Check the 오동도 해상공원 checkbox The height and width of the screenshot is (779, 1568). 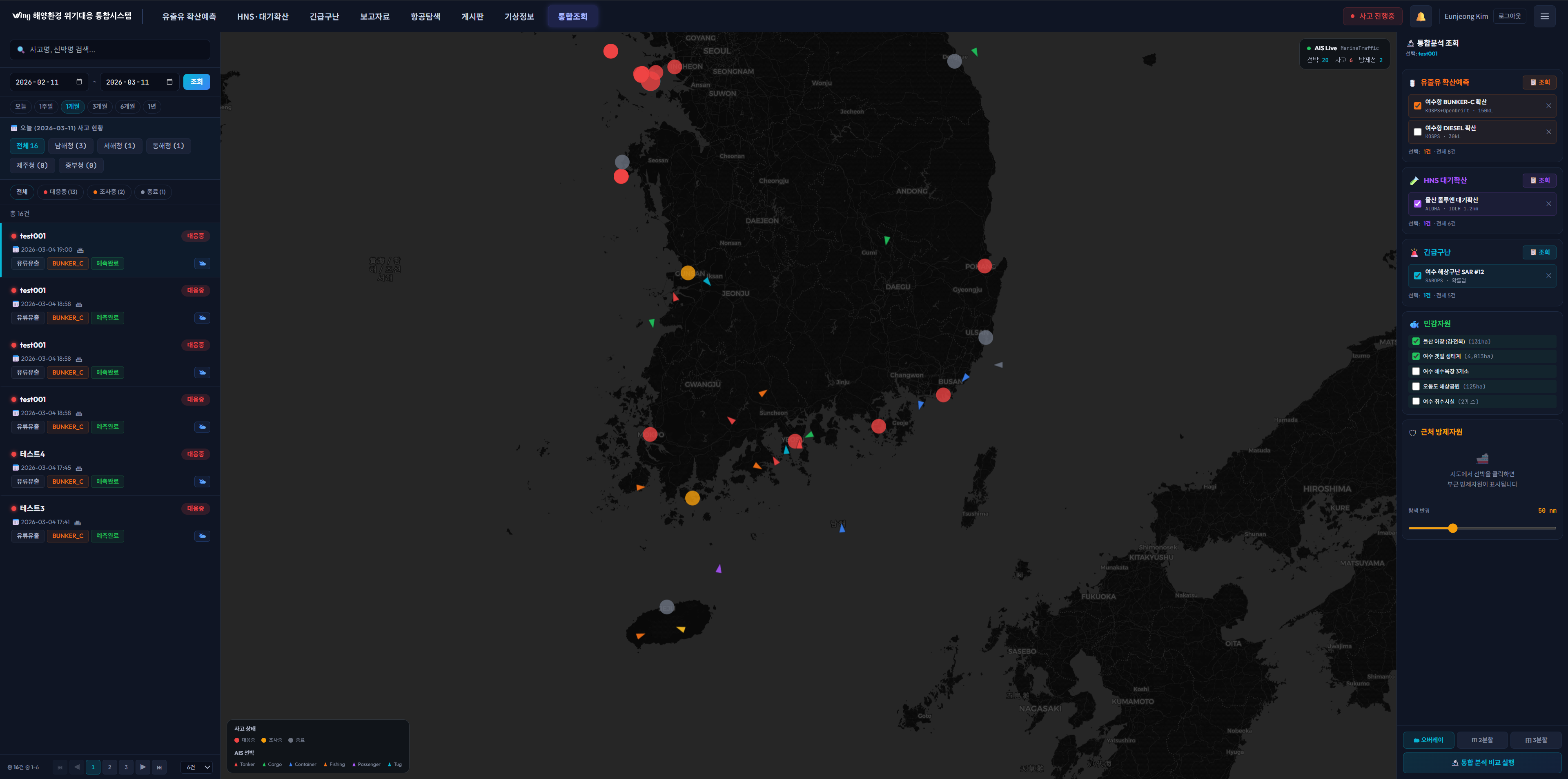point(1416,386)
